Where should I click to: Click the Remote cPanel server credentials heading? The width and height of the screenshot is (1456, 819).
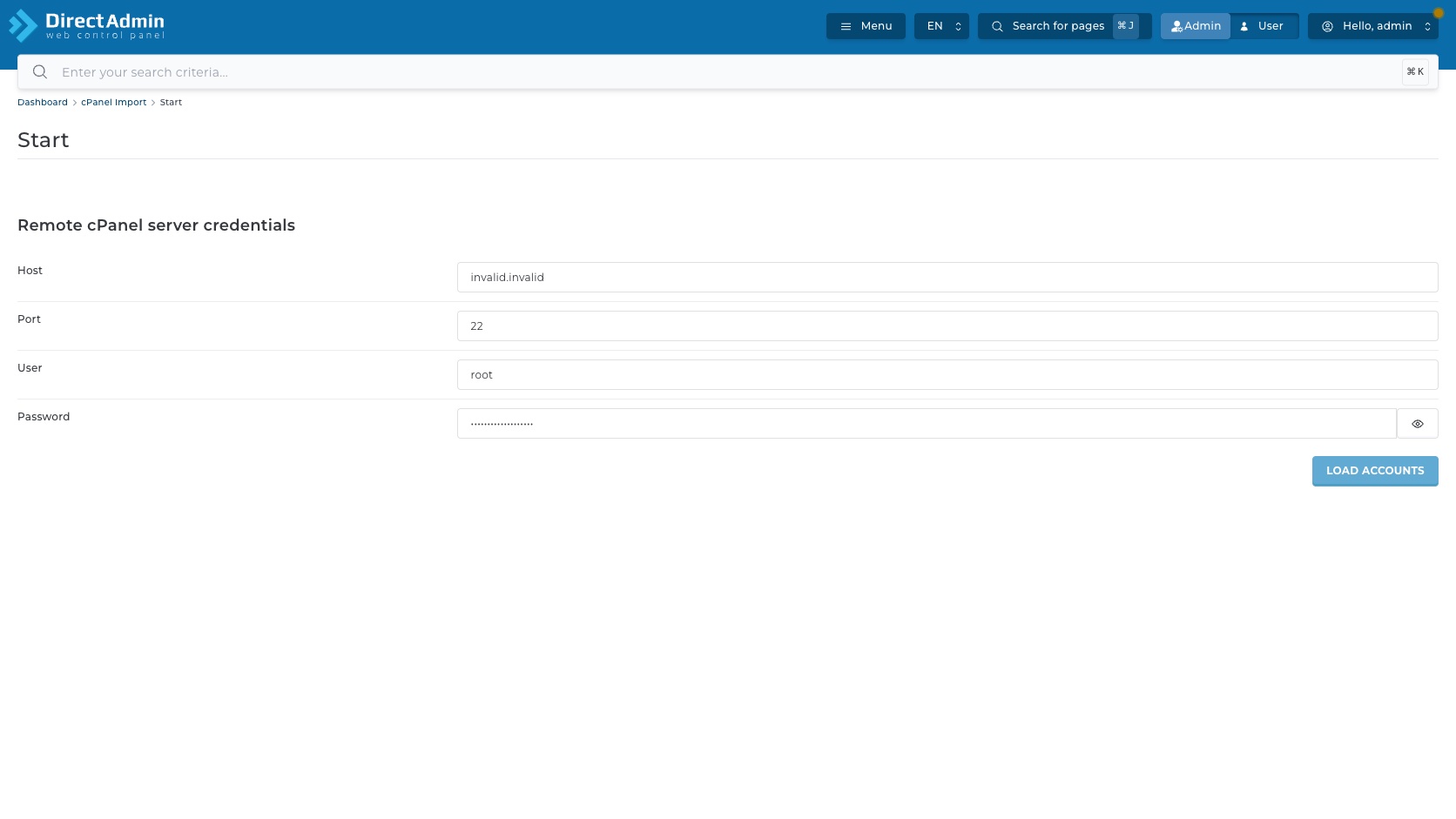click(x=156, y=225)
